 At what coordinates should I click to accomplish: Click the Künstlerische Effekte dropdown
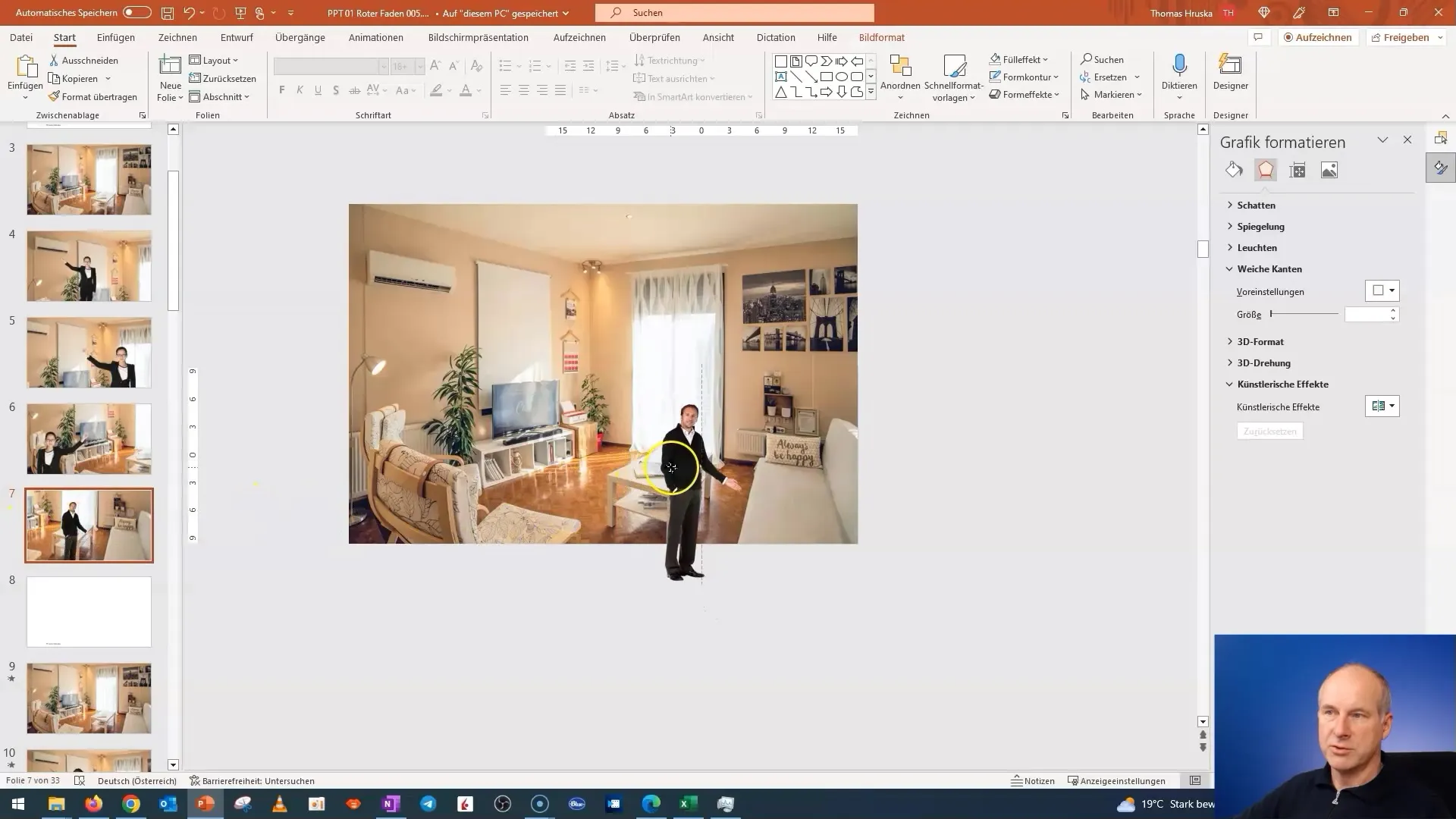pyautogui.click(x=1393, y=406)
